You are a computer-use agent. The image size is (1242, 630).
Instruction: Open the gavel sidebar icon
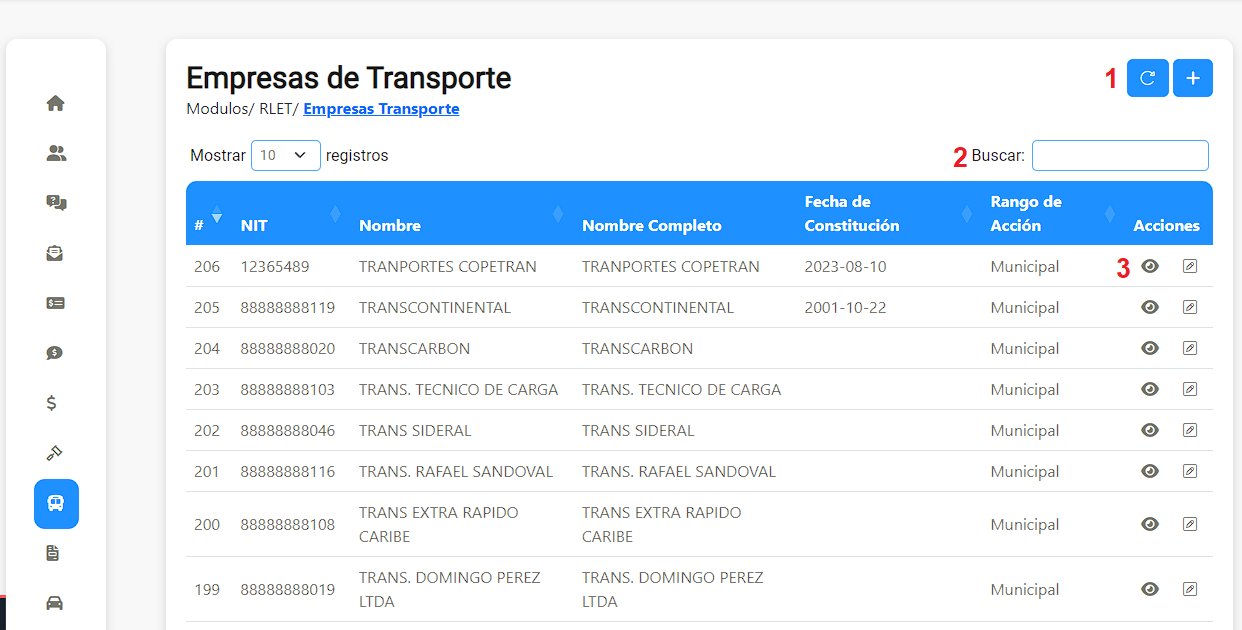55,453
